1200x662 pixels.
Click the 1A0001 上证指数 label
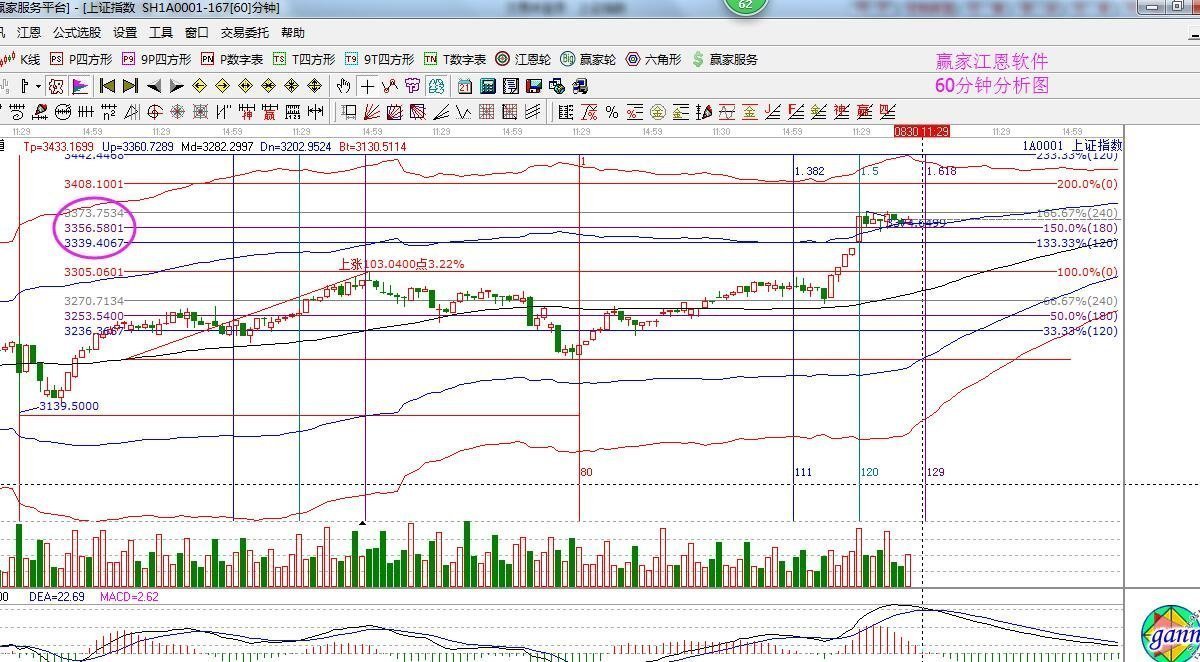(1072, 146)
